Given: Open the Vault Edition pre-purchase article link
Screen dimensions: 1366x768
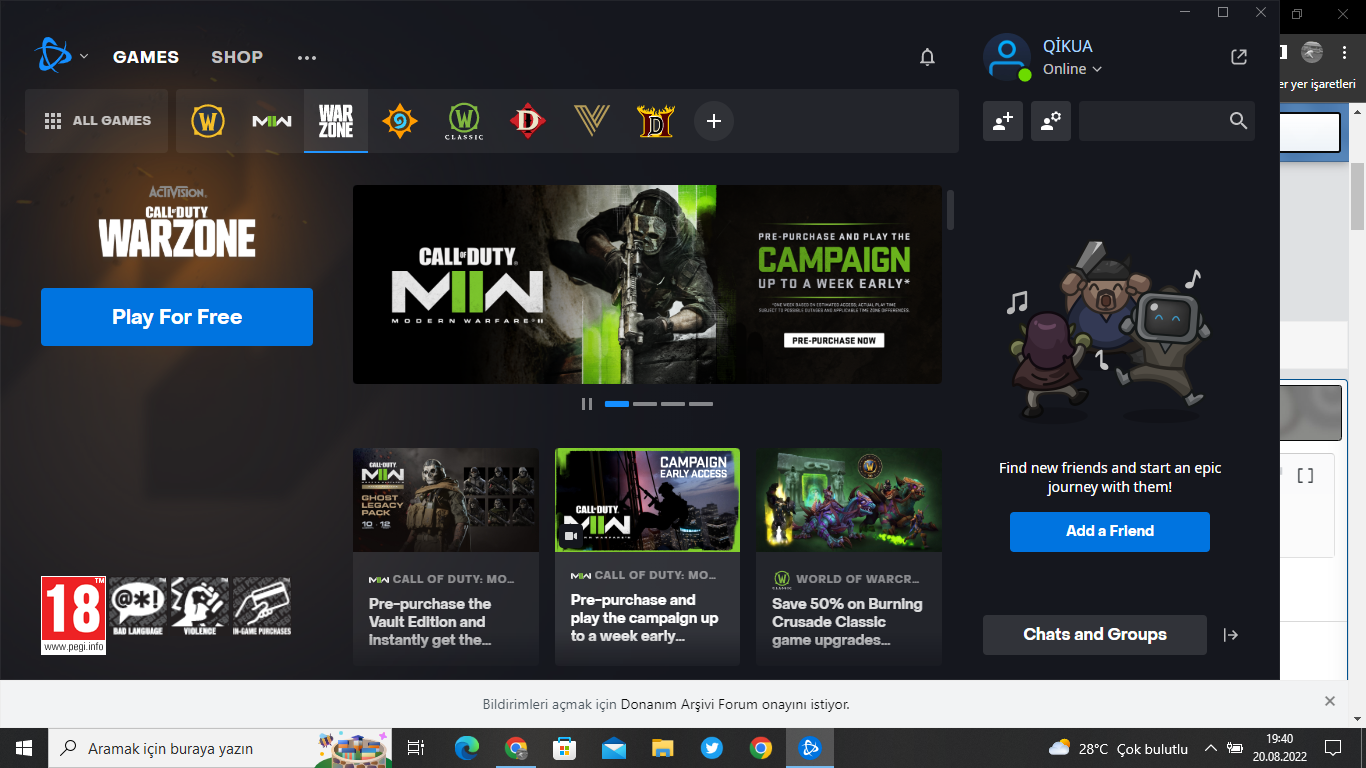Looking at the screenshot, I should (x=430, y=622).
